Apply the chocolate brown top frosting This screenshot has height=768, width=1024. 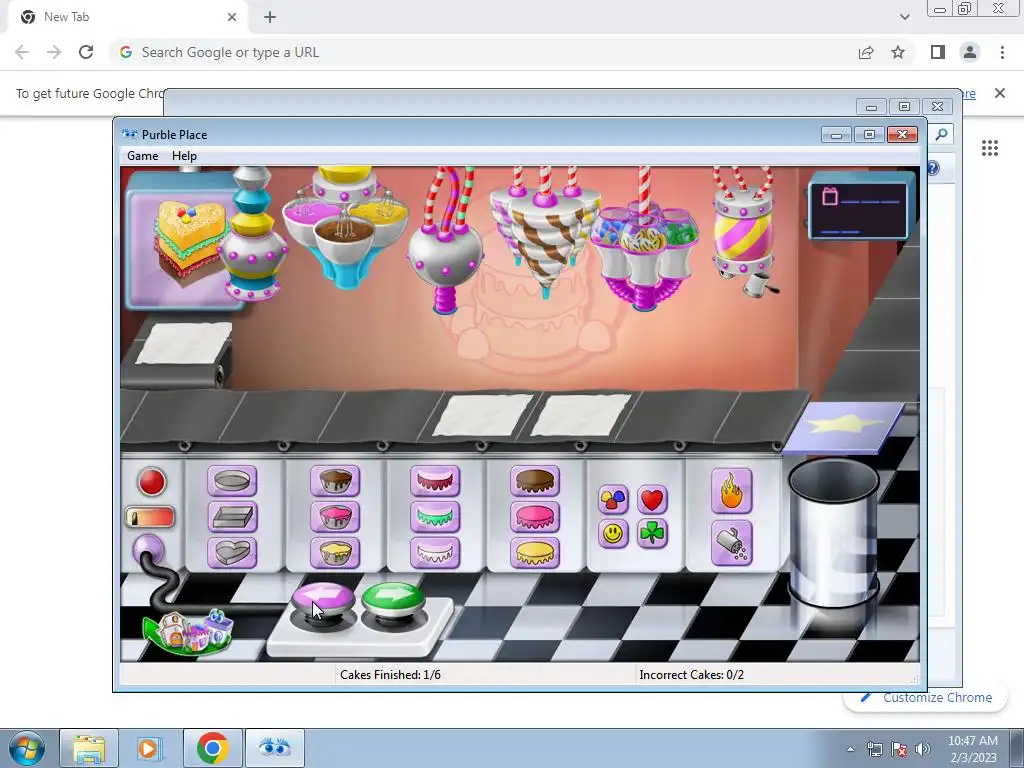[x=535, y=481]
